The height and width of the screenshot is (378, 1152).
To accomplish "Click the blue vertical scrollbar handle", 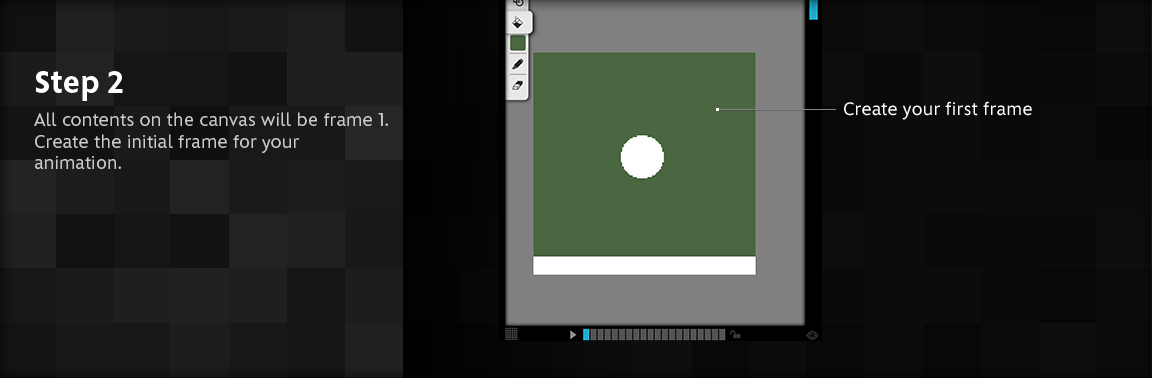I will coord(813,9).
